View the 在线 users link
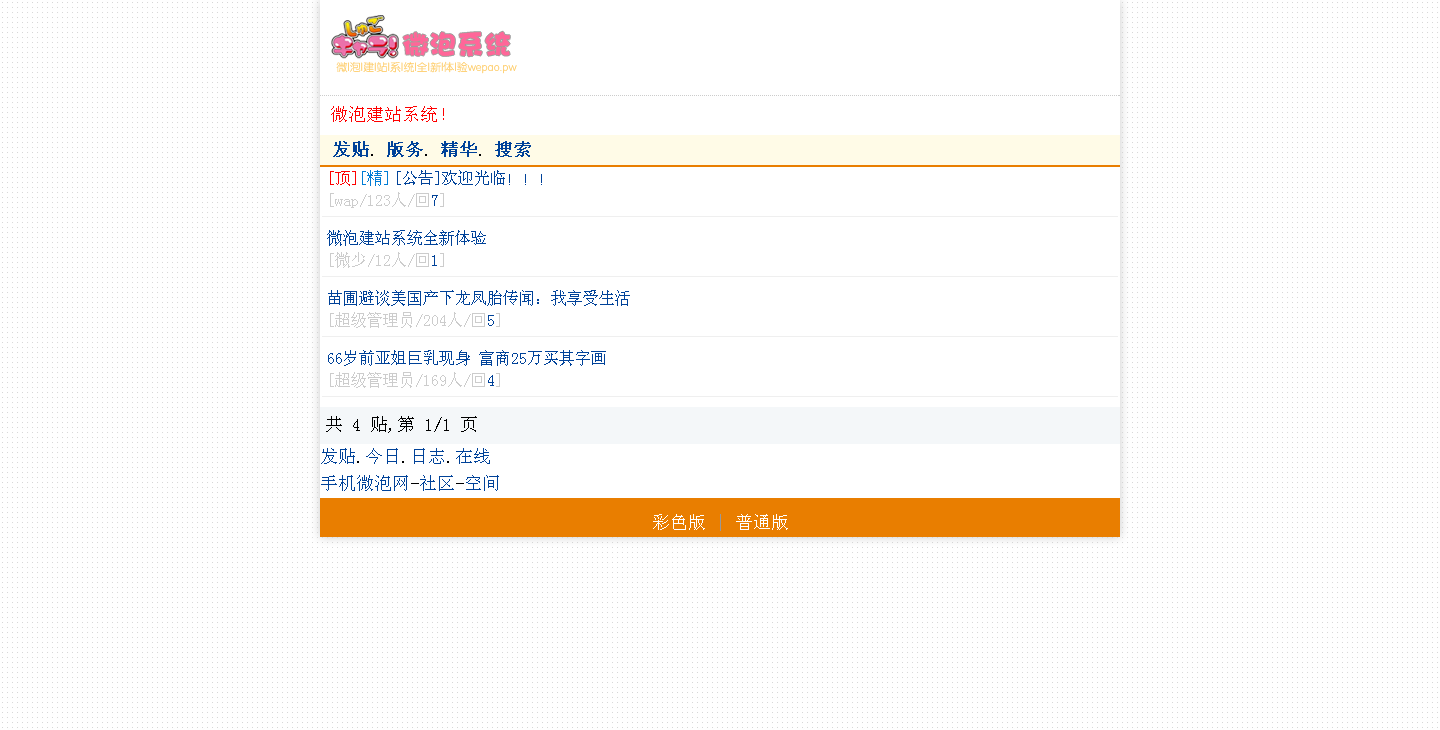1440x730 pixels. pyautogui.click(x=473, y=457)
